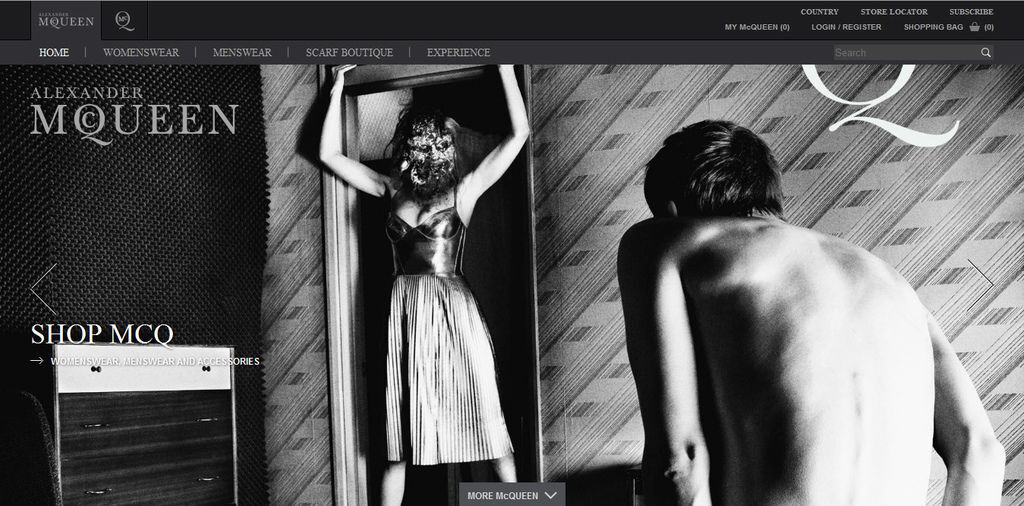
Task: Open the EXPERIENCE menu
Action: click(x=458, y=52)
